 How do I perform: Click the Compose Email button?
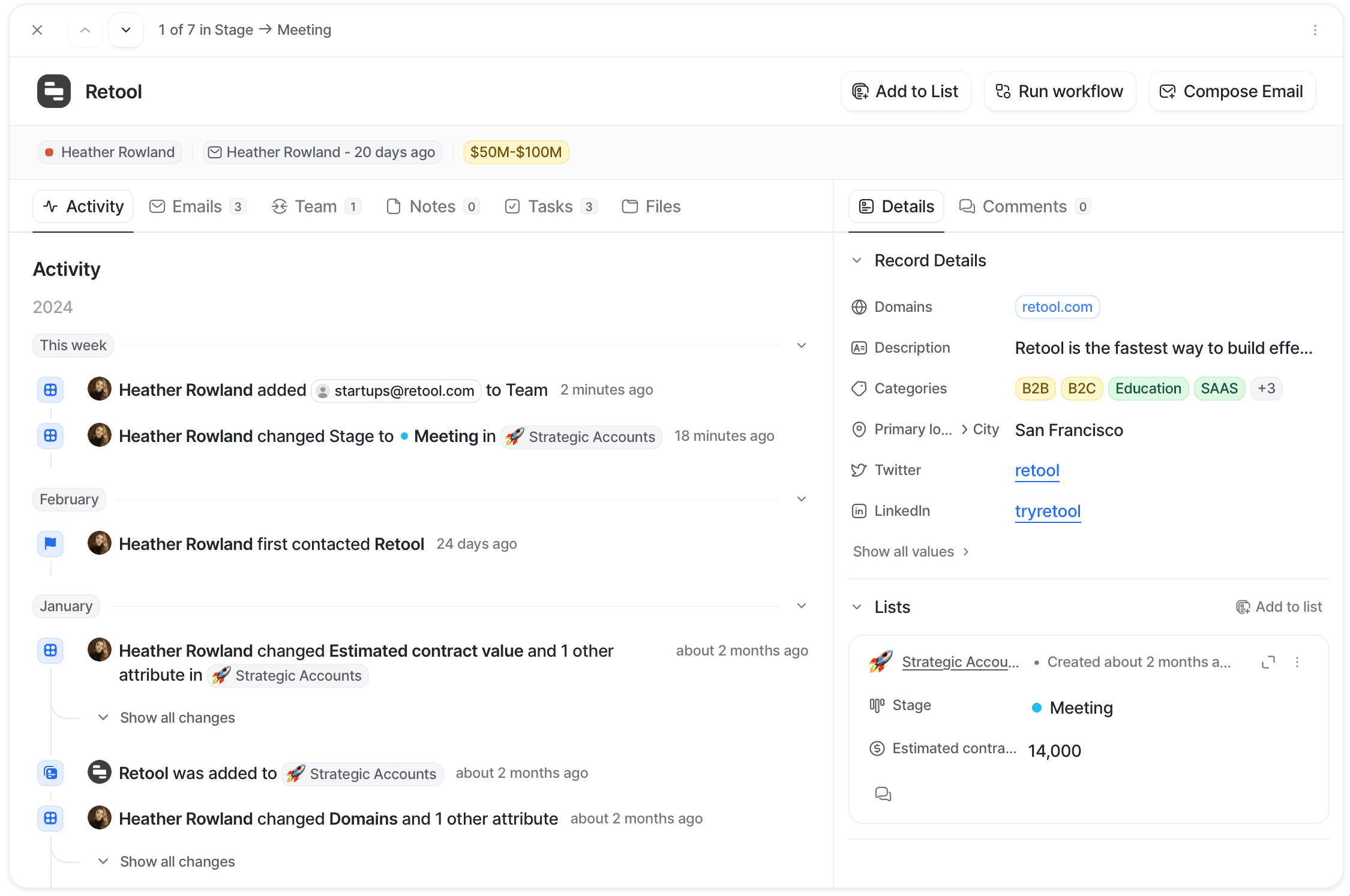pyautogui.click(x=1232, y=92)
